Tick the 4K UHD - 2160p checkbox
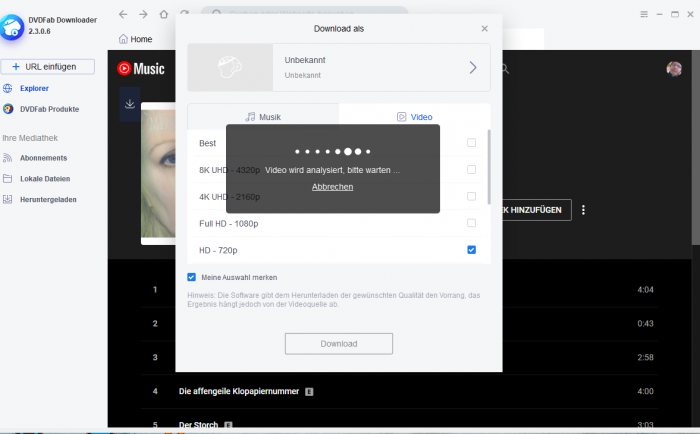Screen dimensions: 700x434 click(471, 196)
